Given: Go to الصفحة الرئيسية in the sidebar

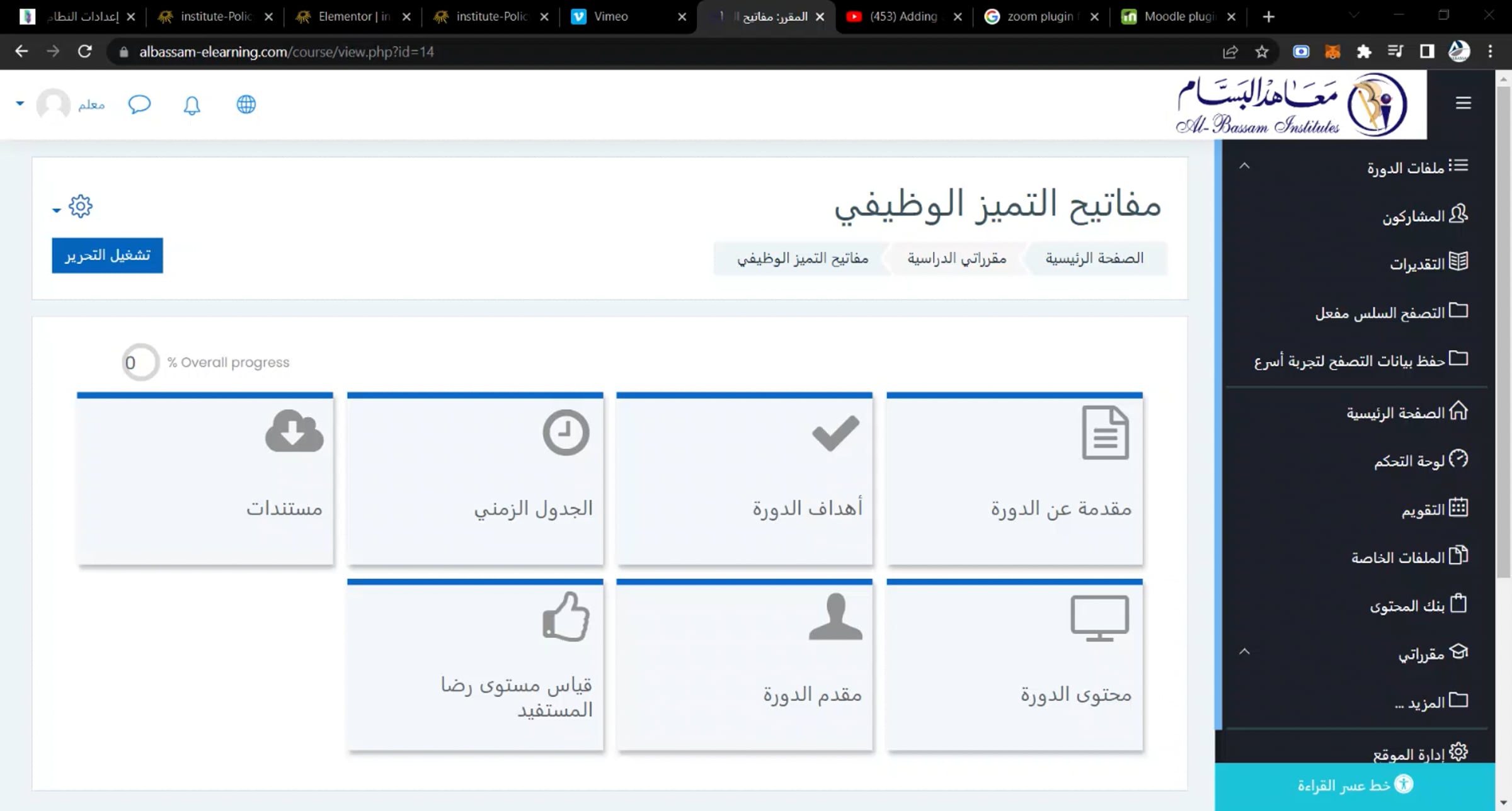Looking at the screenshot, I should tap(1407, 412).
